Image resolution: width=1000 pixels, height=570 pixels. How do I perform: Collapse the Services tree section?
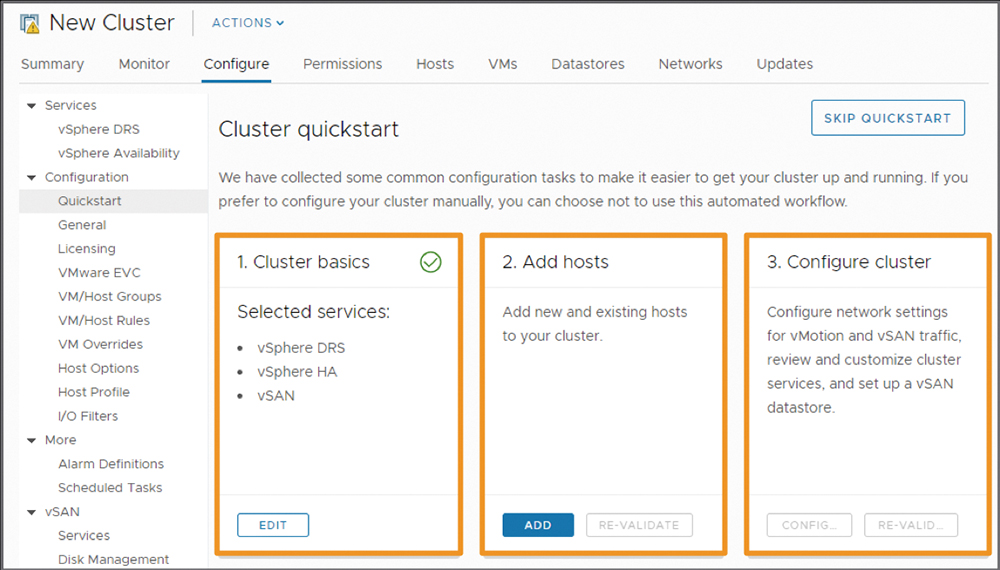tap(31, 106)
